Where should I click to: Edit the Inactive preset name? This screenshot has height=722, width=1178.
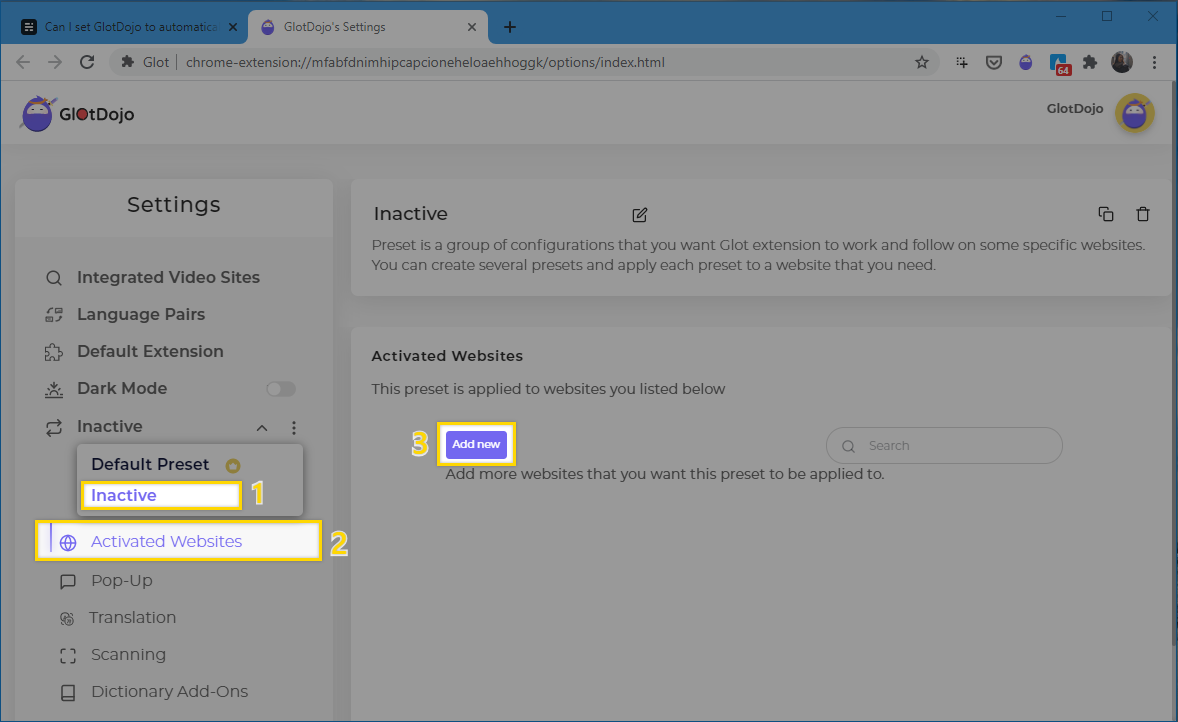coord(639,215)
